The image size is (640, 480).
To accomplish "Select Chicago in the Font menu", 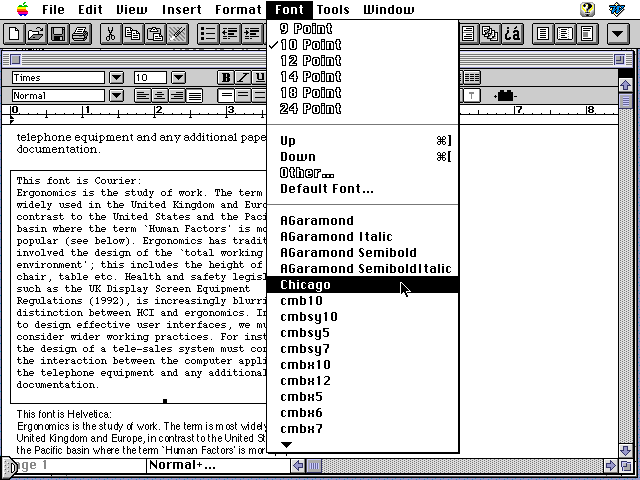I will pyautogui.click(x=363, y=284).
